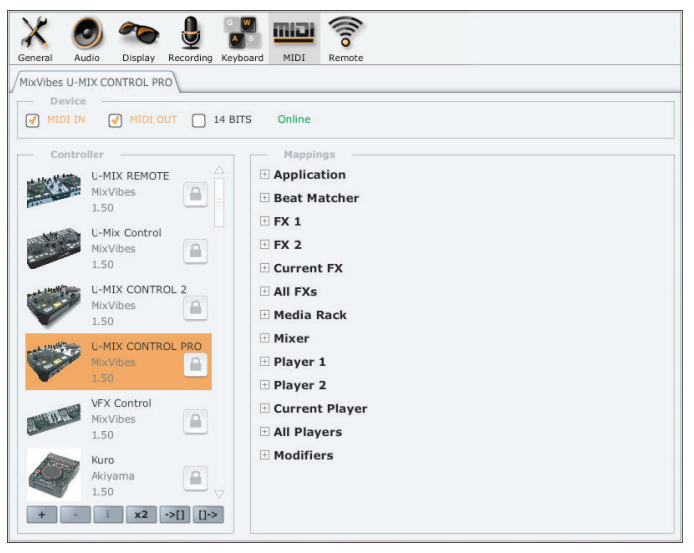Expand the All FXs mappings group

pos(264,291)
